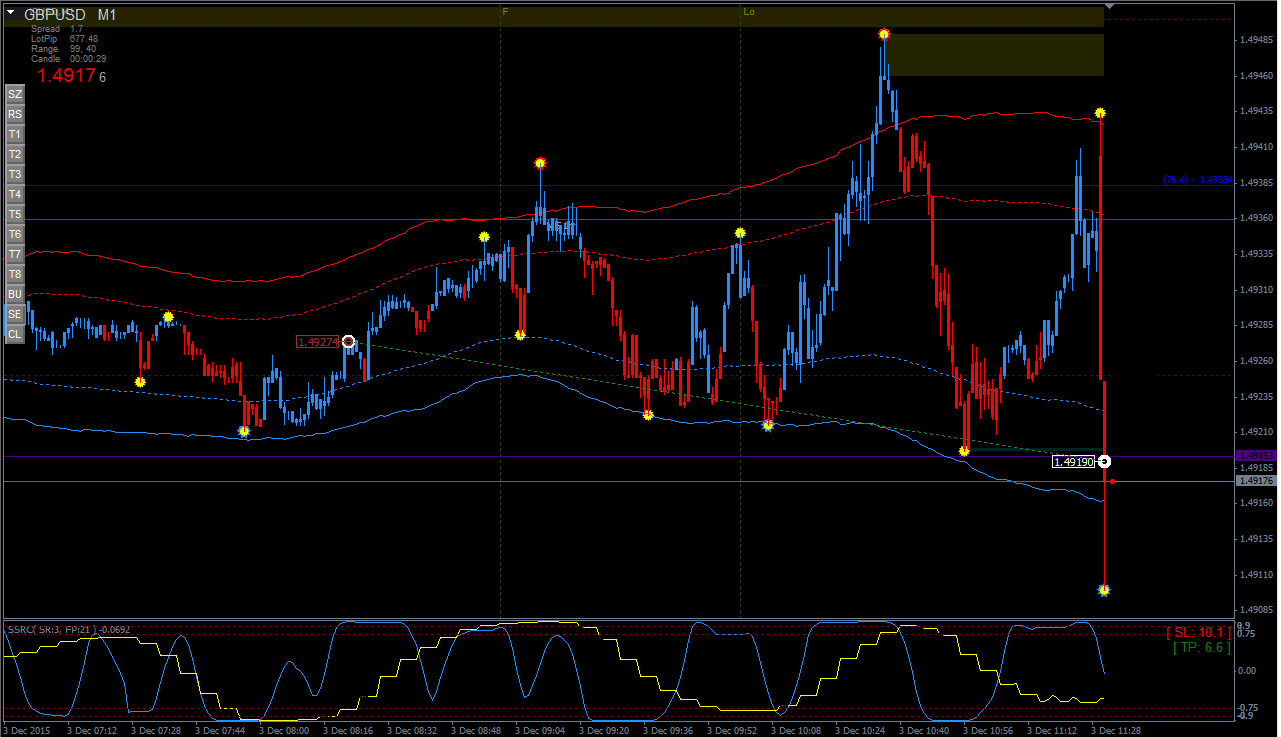Select the T6 button
Image resolution: width=1281 pixels, height=737 pixels.
tap(15, 234)
